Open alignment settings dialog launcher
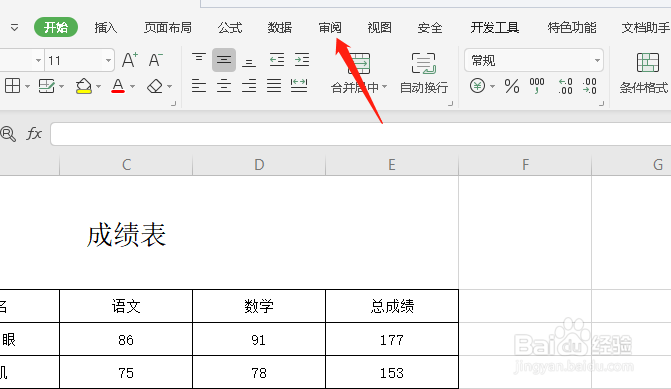 tap(451, 103)
